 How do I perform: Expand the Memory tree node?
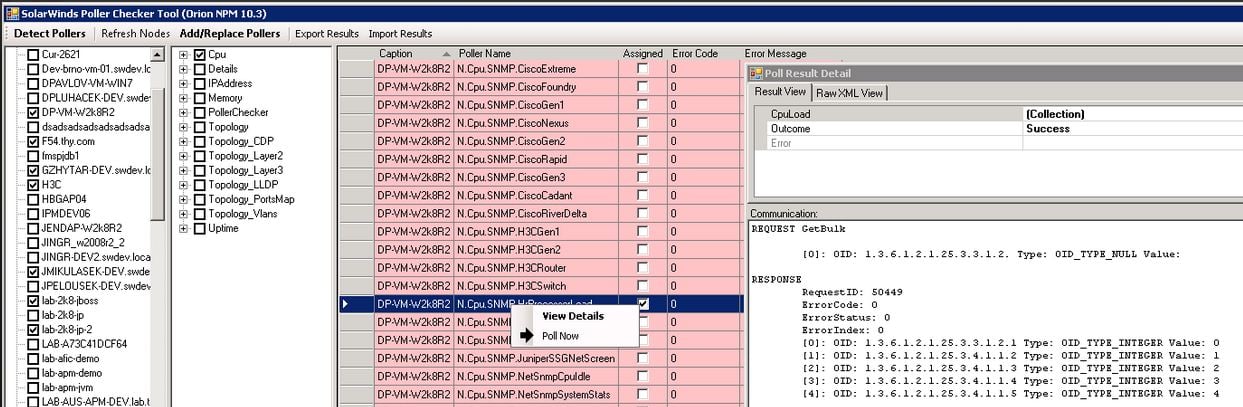(x=184, y=98)
